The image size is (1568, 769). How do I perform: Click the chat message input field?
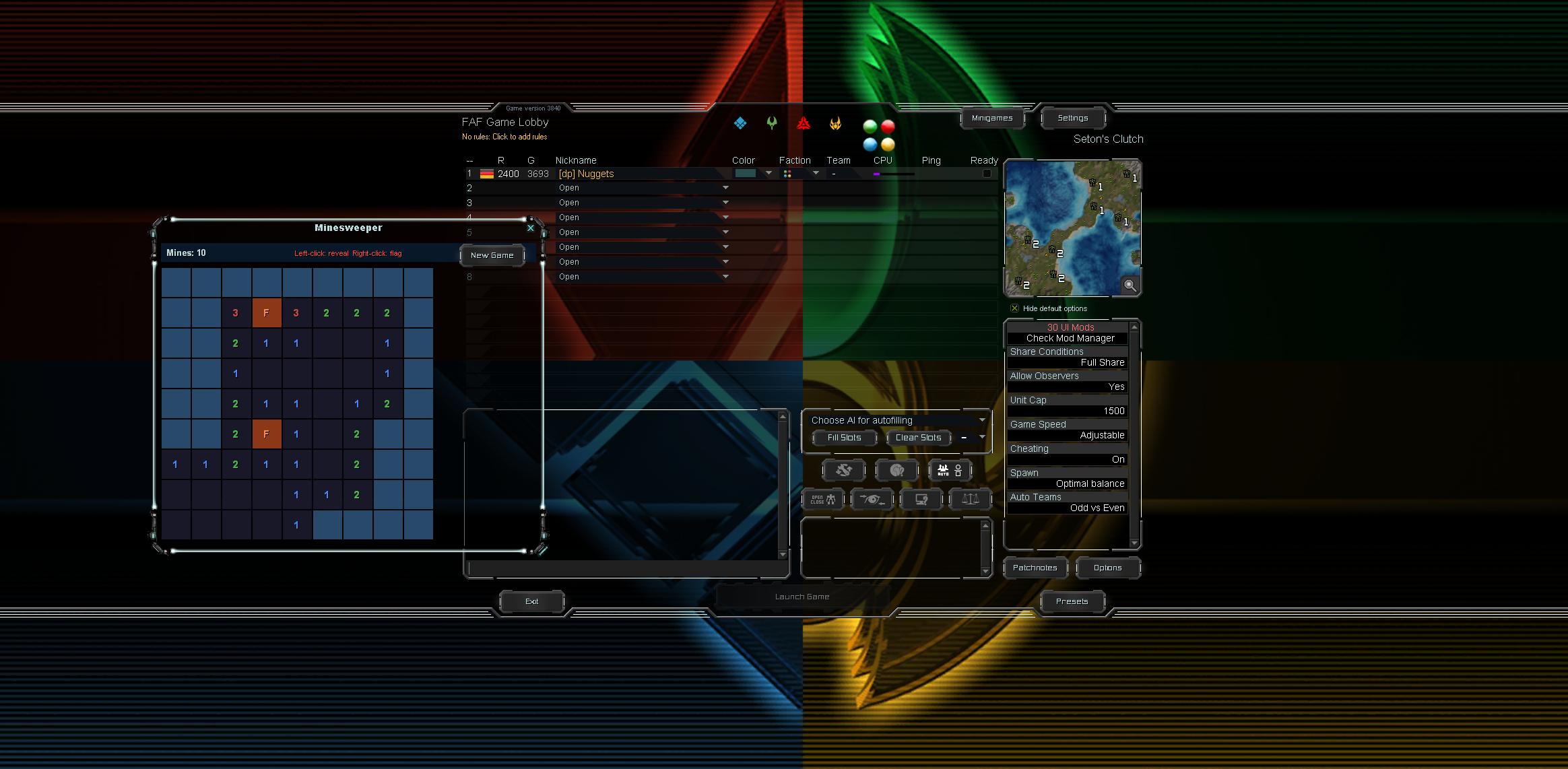(624, 569)
